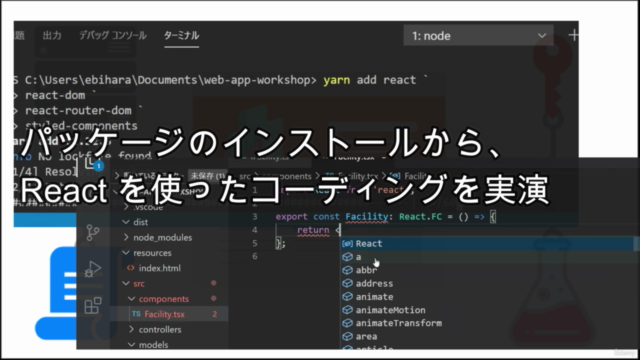The width and height of the screenshot is (640, 360).
Task: Open Explorer icon with badge
Action: click(93, 165)
